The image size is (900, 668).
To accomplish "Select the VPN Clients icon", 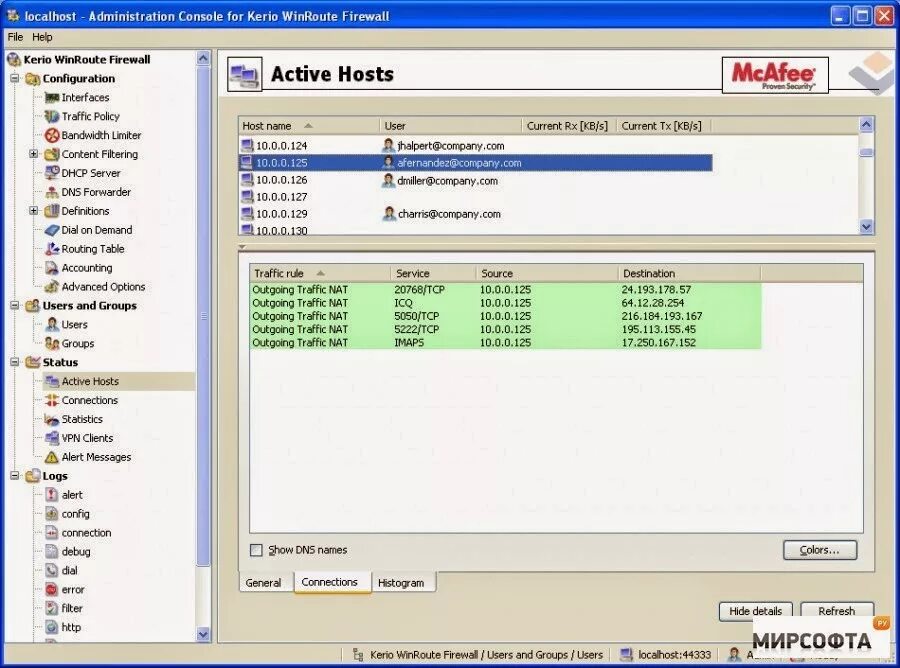I will [x=52, y=438].
